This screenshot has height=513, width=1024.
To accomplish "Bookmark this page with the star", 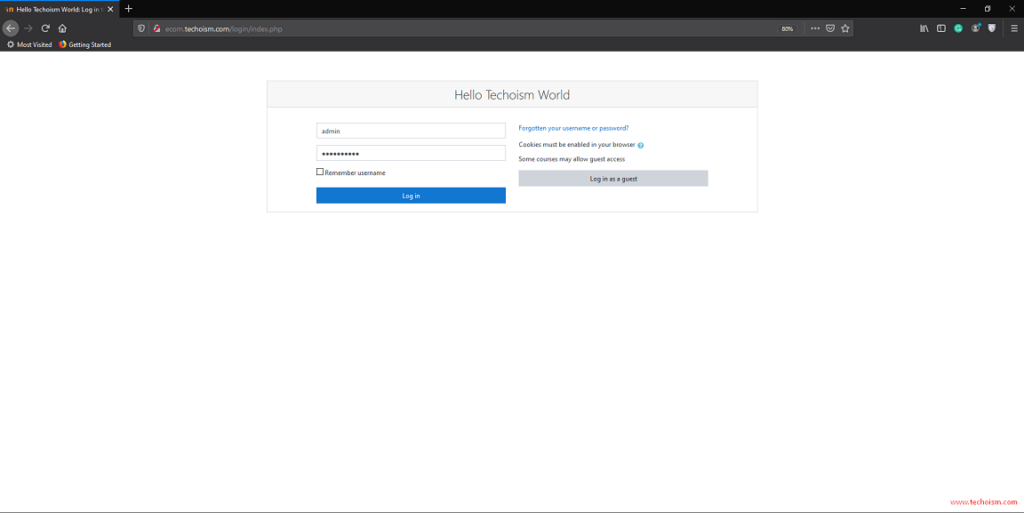I will [845, 28].
